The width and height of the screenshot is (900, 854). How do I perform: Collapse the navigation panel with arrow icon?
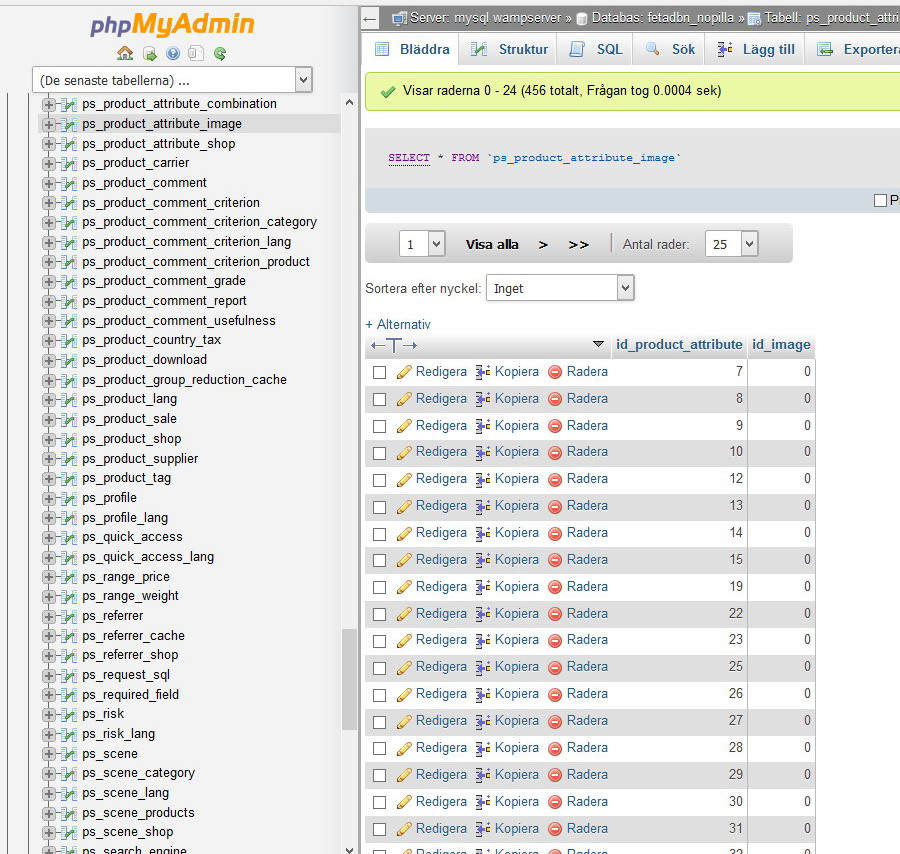pos(370,18)
